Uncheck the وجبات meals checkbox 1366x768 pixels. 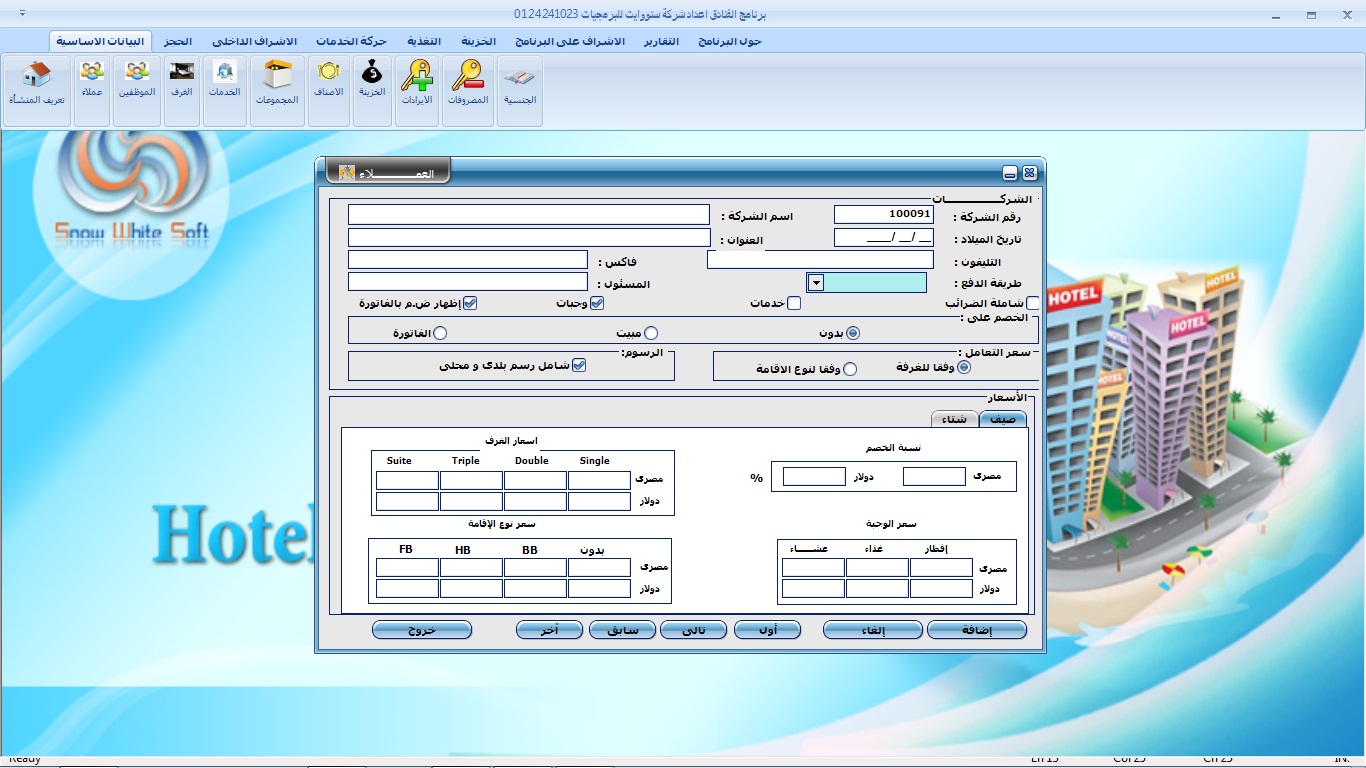(x=597, y=303)
